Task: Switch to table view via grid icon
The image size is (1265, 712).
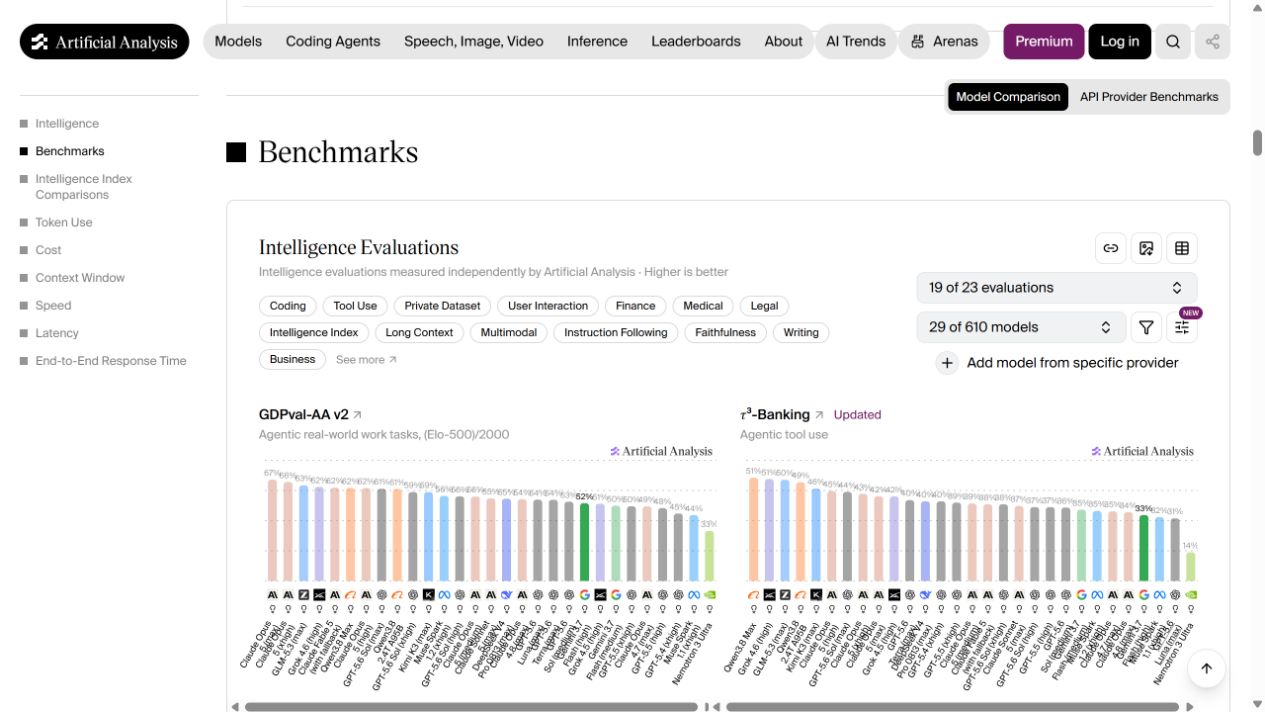Action: 1182,248
